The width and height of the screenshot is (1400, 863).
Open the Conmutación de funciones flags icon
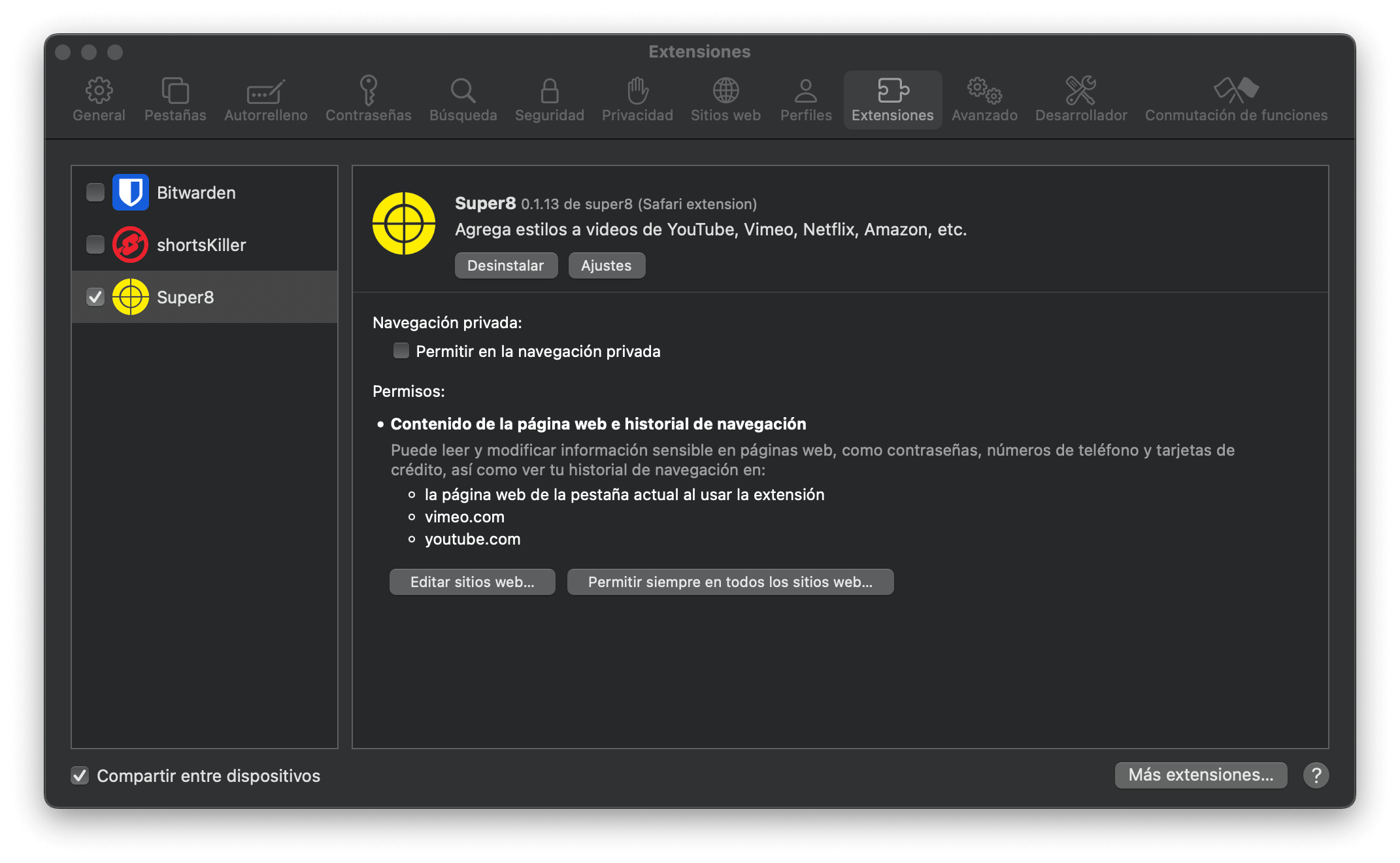[x=1236, y=90]
